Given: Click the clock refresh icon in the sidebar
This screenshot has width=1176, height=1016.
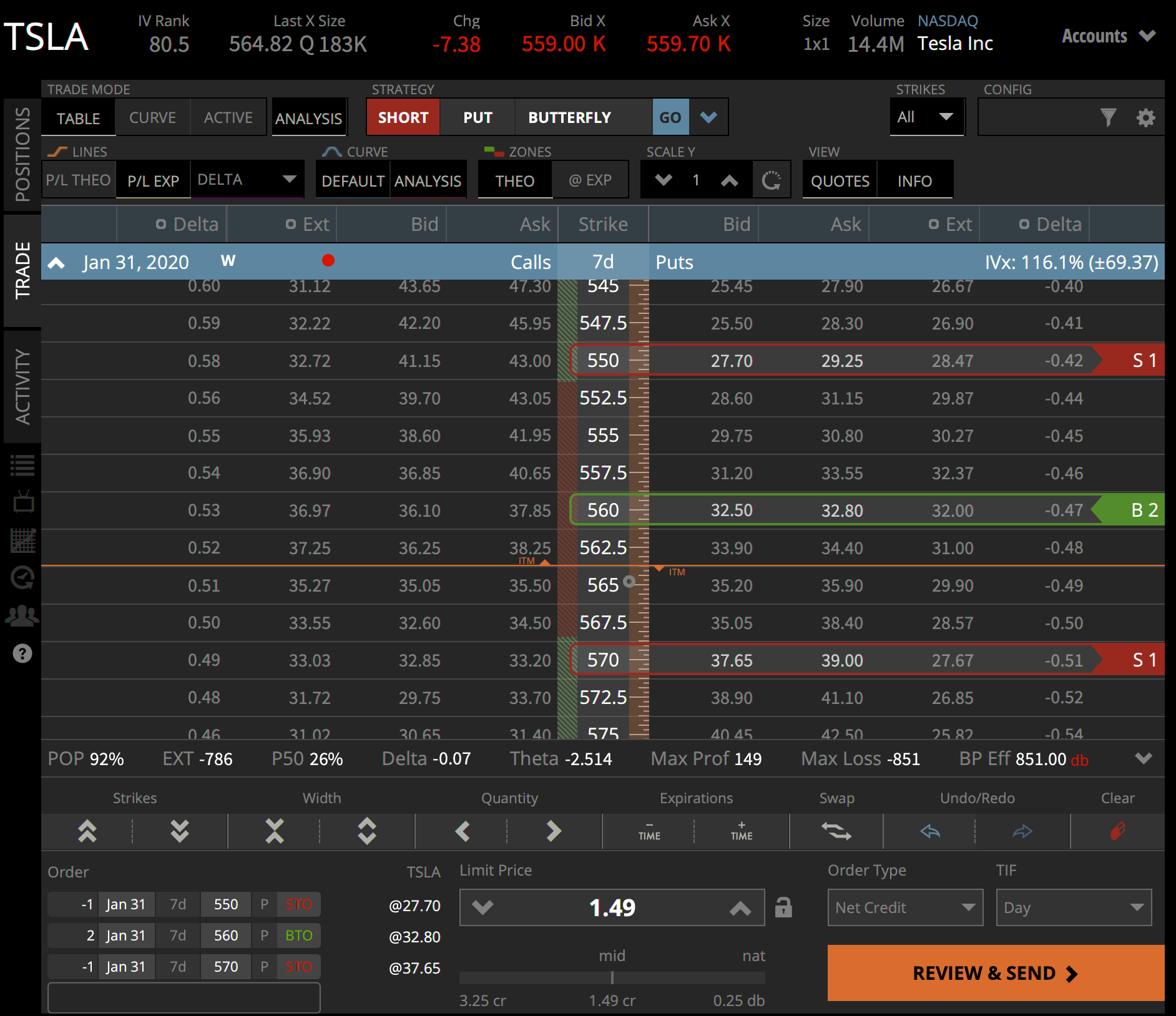Looking at the screenshot, I should coord(22,578).
